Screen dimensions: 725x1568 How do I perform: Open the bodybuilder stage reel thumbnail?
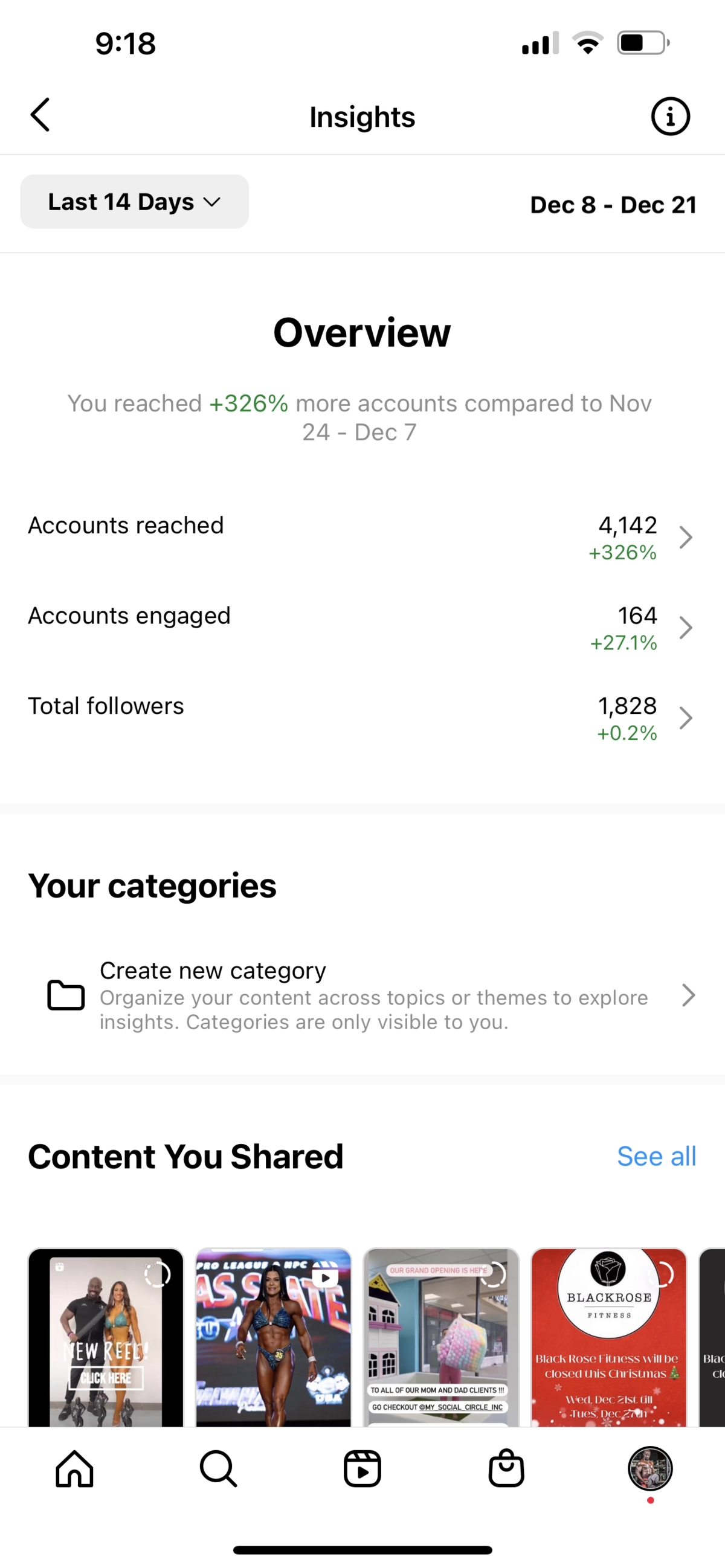click(273, 1337)
